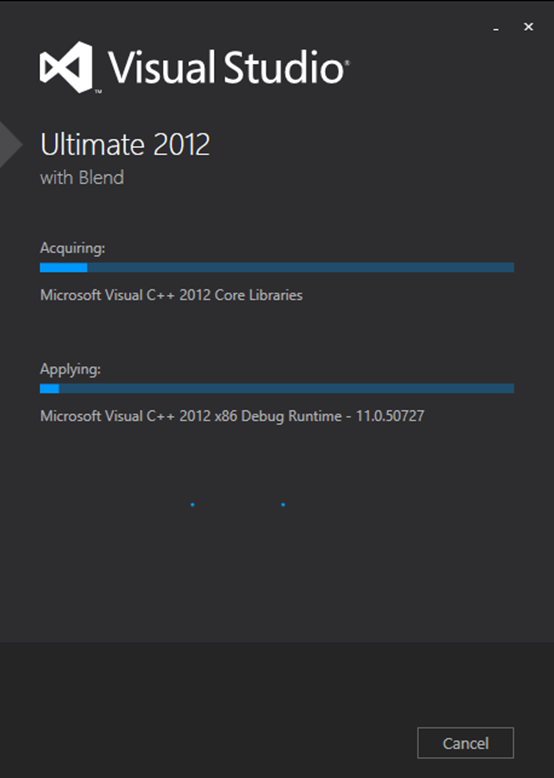Click the Acquiring progress bar
554x778 pixels.
coord(277,268)
